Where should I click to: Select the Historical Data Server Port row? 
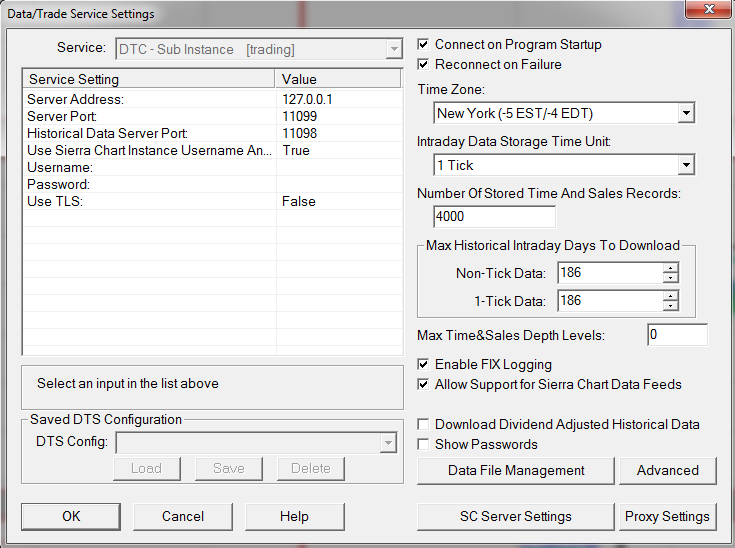coord(213,133)
